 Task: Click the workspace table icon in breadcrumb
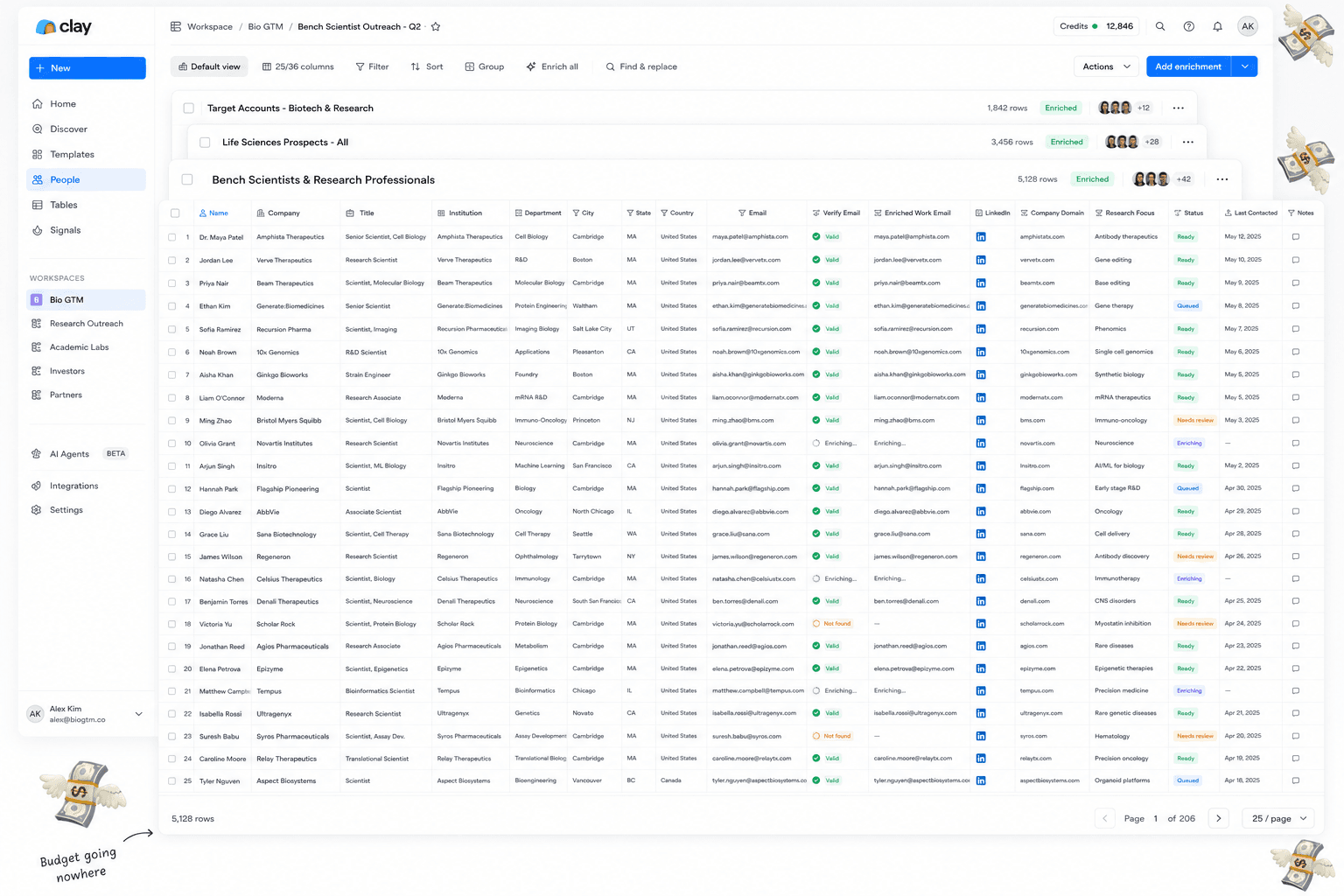tap(176, 26)
